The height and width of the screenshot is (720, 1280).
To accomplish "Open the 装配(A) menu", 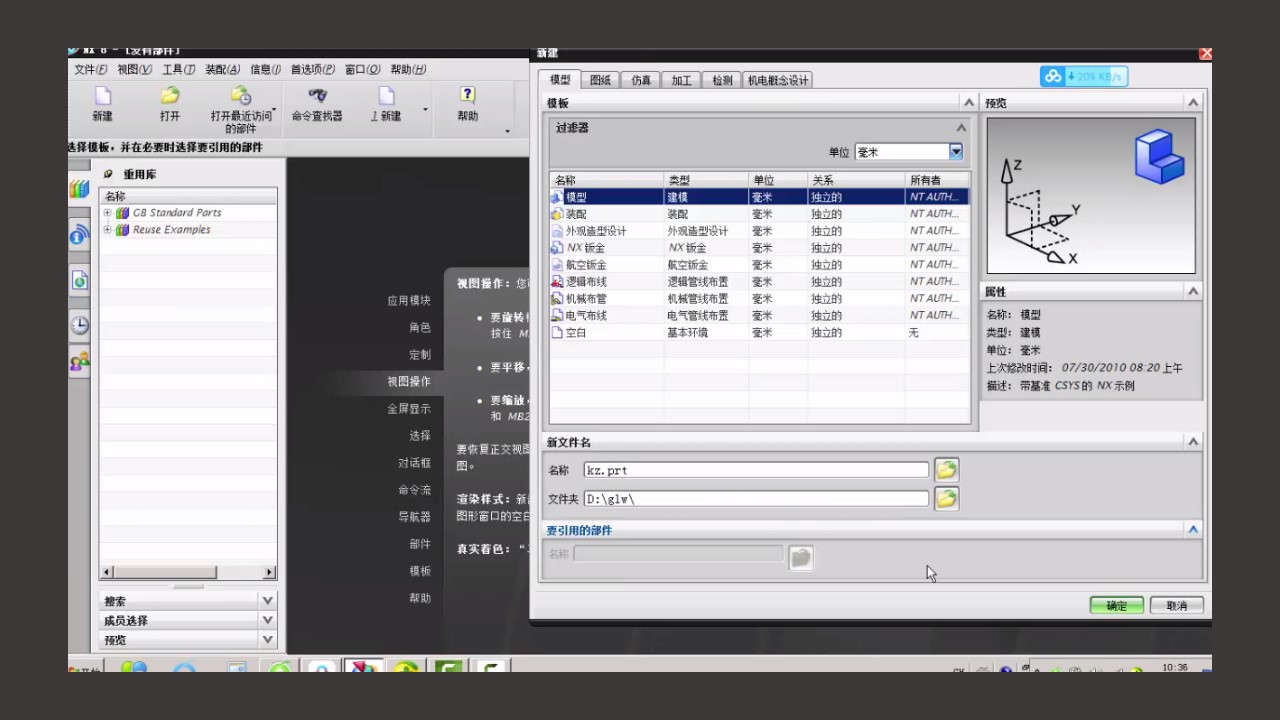I will click(x=223, y=69).
